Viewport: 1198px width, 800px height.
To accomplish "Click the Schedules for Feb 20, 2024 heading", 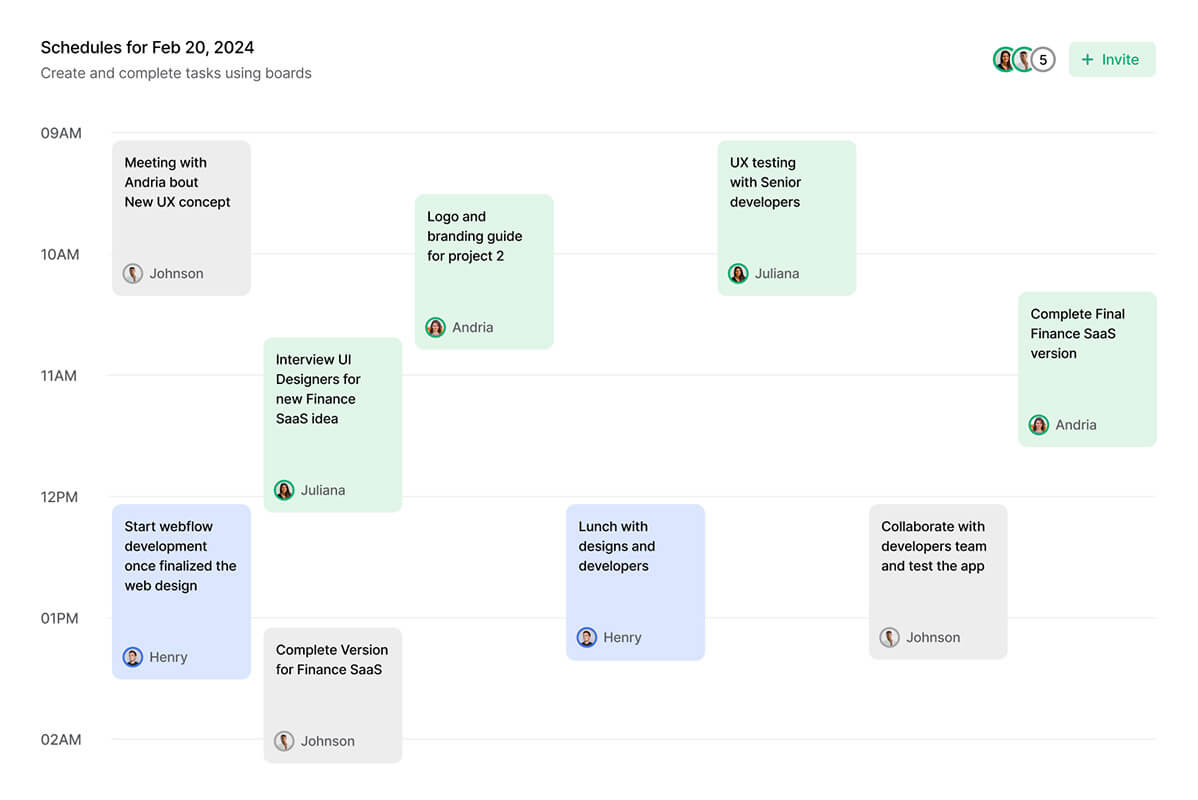I will click(147, 47).
